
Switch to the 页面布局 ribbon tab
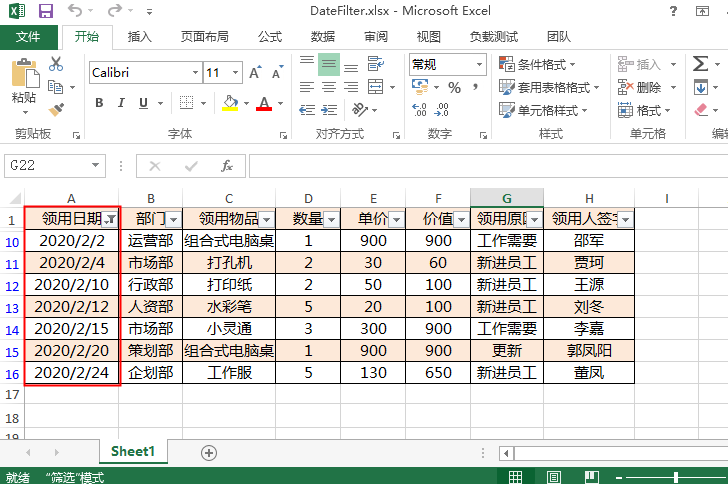205,37
